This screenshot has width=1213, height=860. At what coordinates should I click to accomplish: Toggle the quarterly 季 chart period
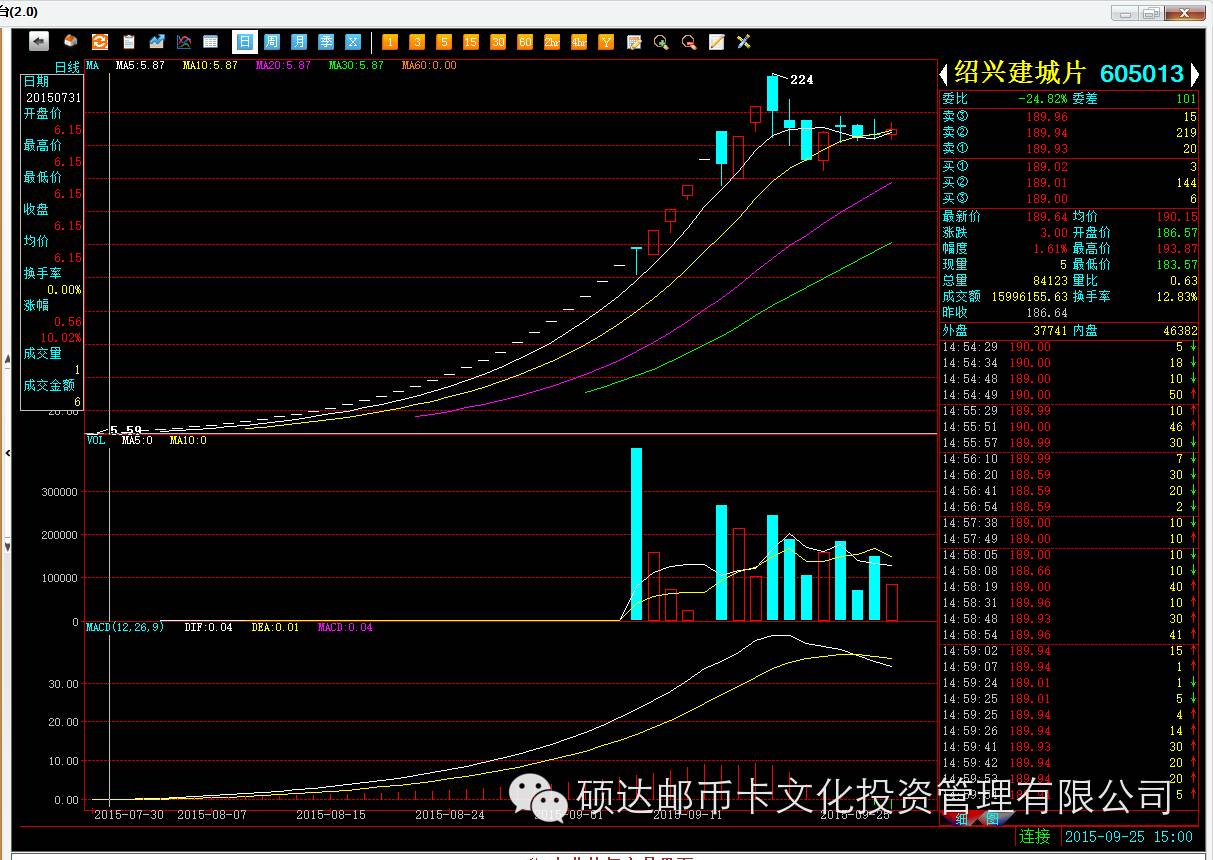point(326,42)
